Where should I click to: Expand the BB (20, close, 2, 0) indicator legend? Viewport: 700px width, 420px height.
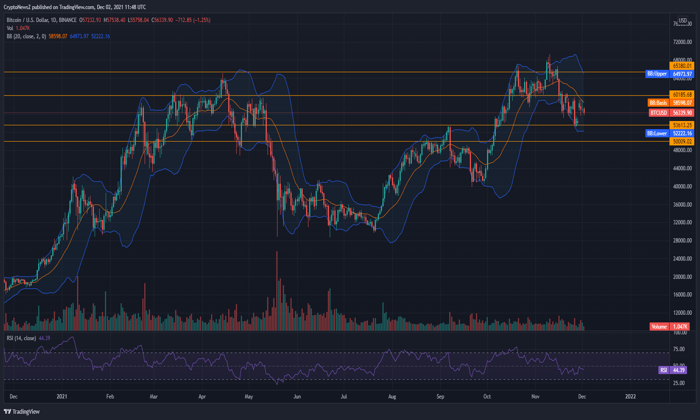26,36
